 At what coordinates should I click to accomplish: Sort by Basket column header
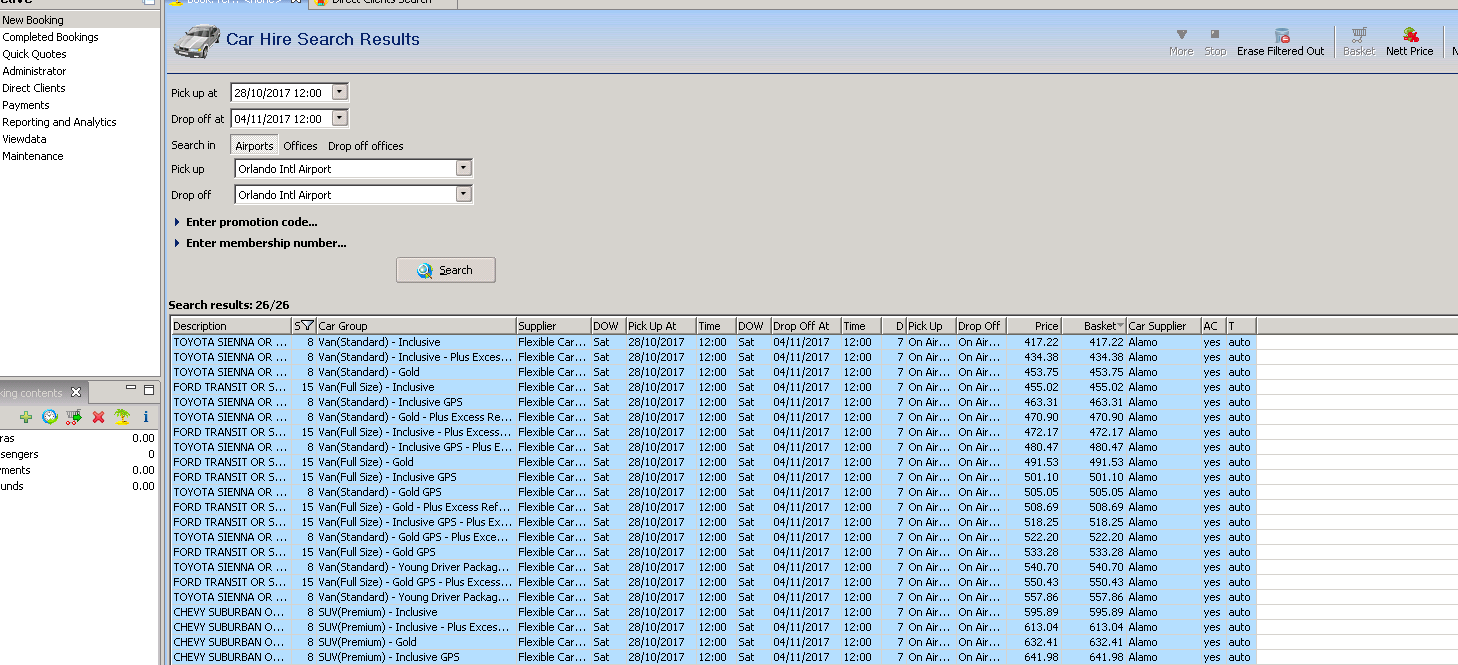1094,326
